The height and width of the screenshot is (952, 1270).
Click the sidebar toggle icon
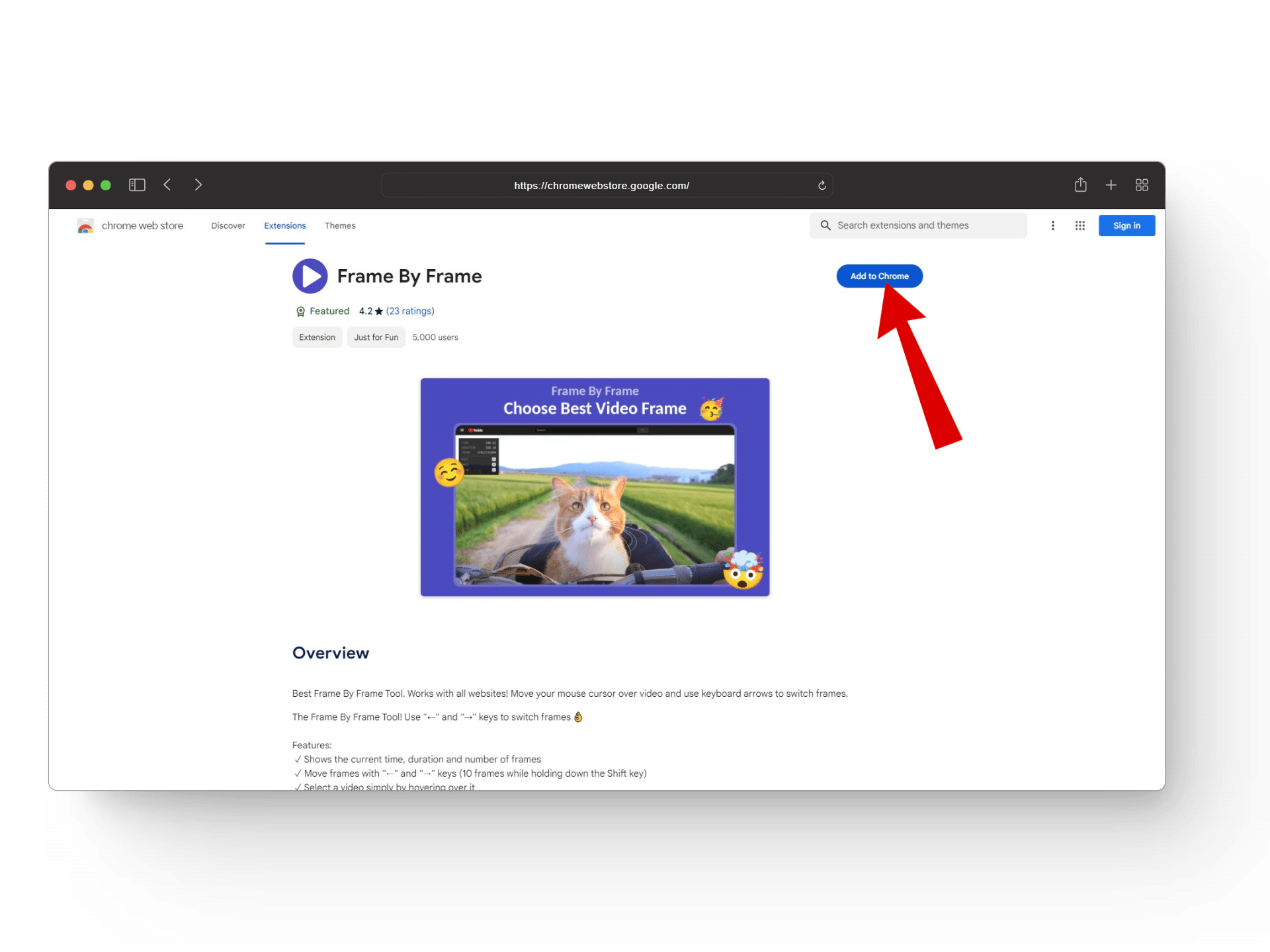(x=137, y=185)
